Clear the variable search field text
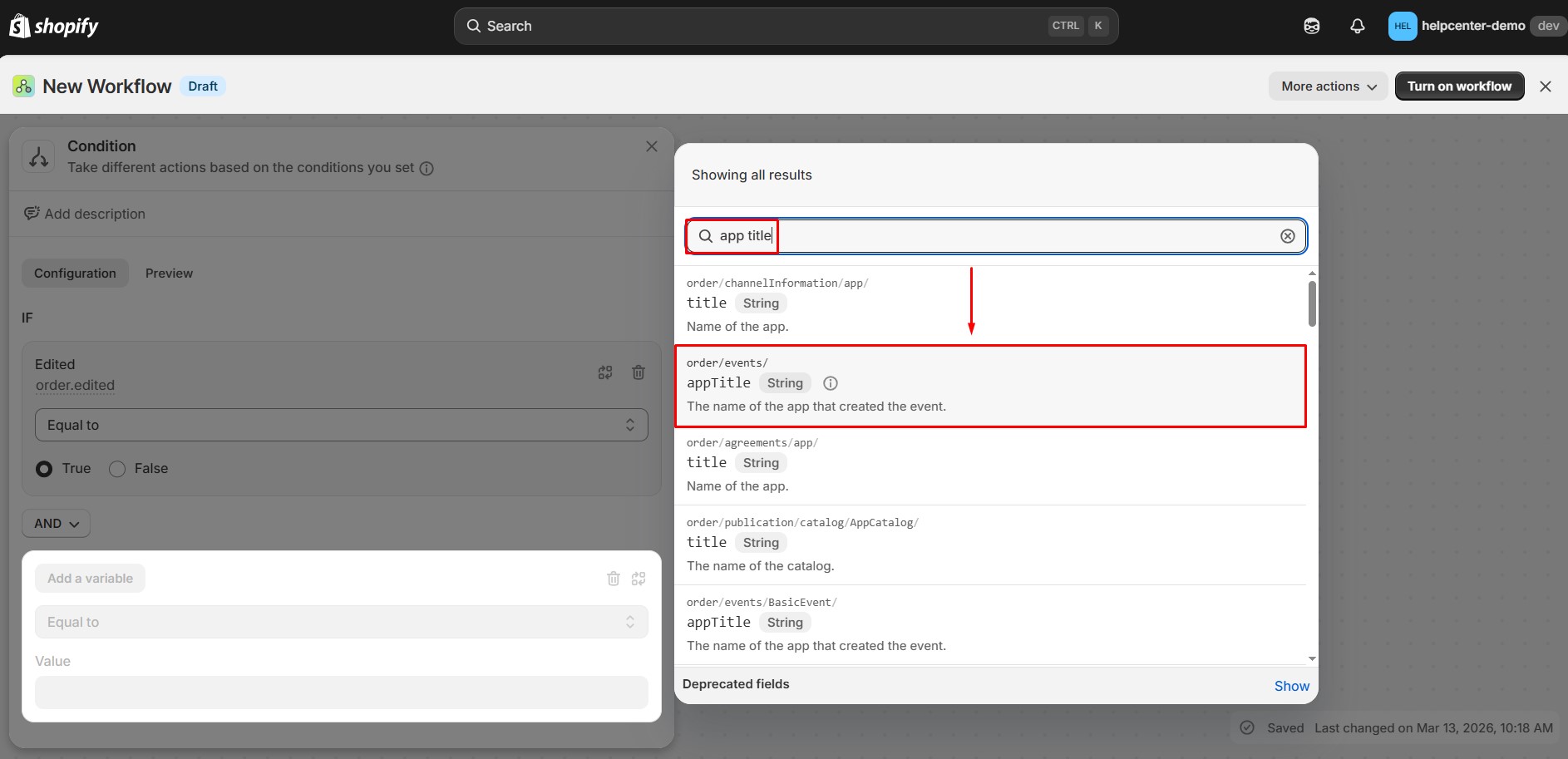Viewport: 1568px width, 759px height. (1287, 236)
